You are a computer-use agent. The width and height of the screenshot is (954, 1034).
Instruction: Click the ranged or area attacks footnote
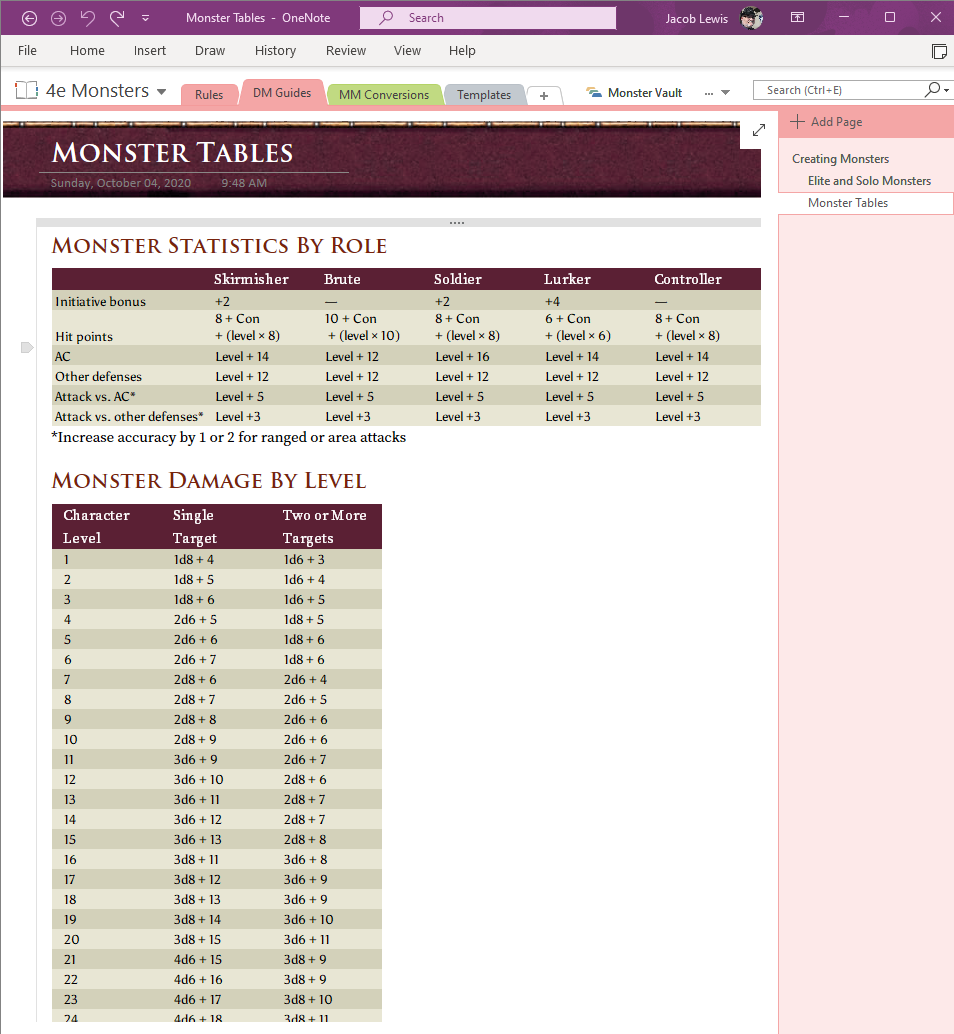click(x=228, y=437)
